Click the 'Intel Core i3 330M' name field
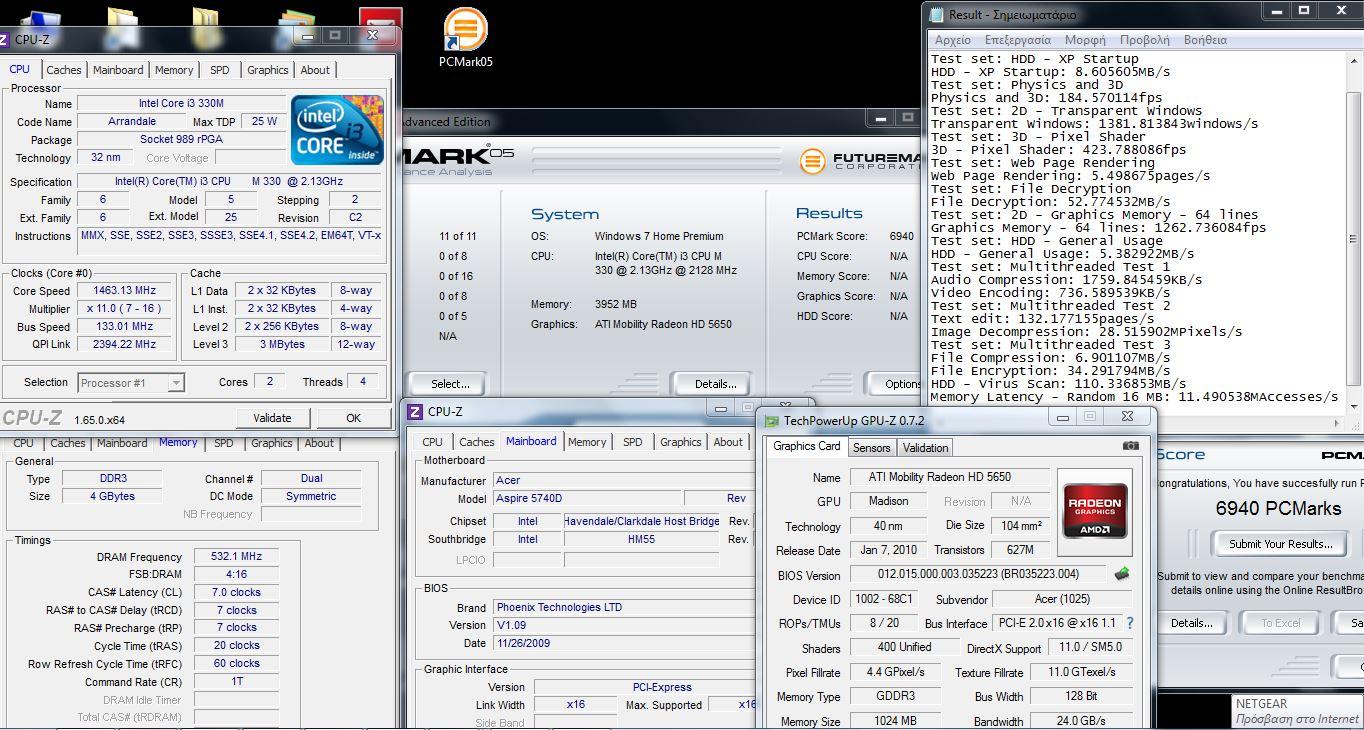The width and height of the screenshot is (1364, 730). click(181, 104)
